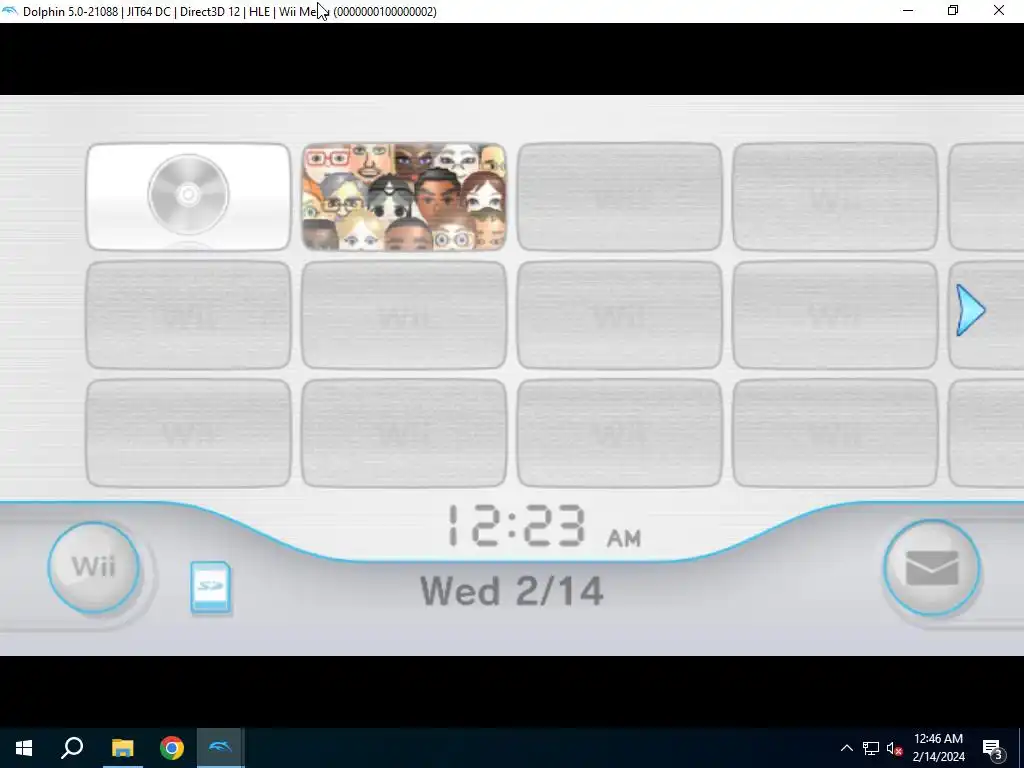Click the Dolphin logo in title bar
The width and height of the screenshot is (1024, 768).
click(x=10, y=11)
